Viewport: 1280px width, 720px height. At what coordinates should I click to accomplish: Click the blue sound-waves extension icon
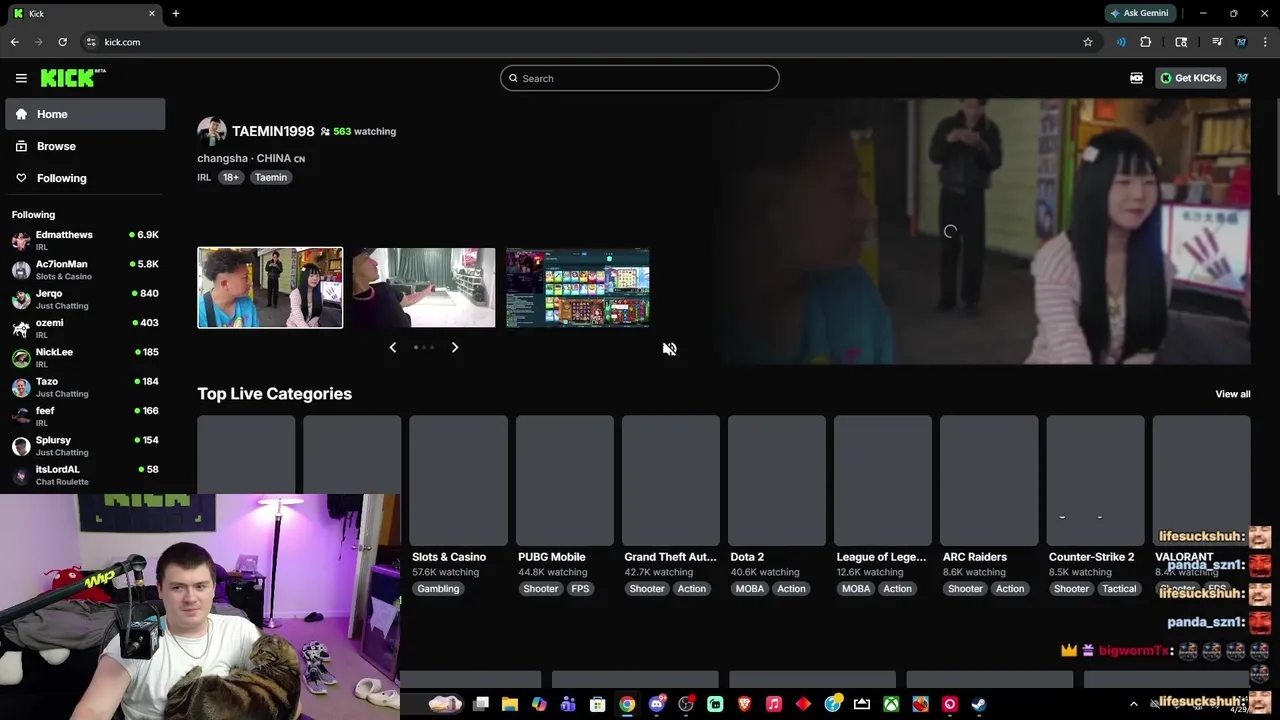point(1121,42)
